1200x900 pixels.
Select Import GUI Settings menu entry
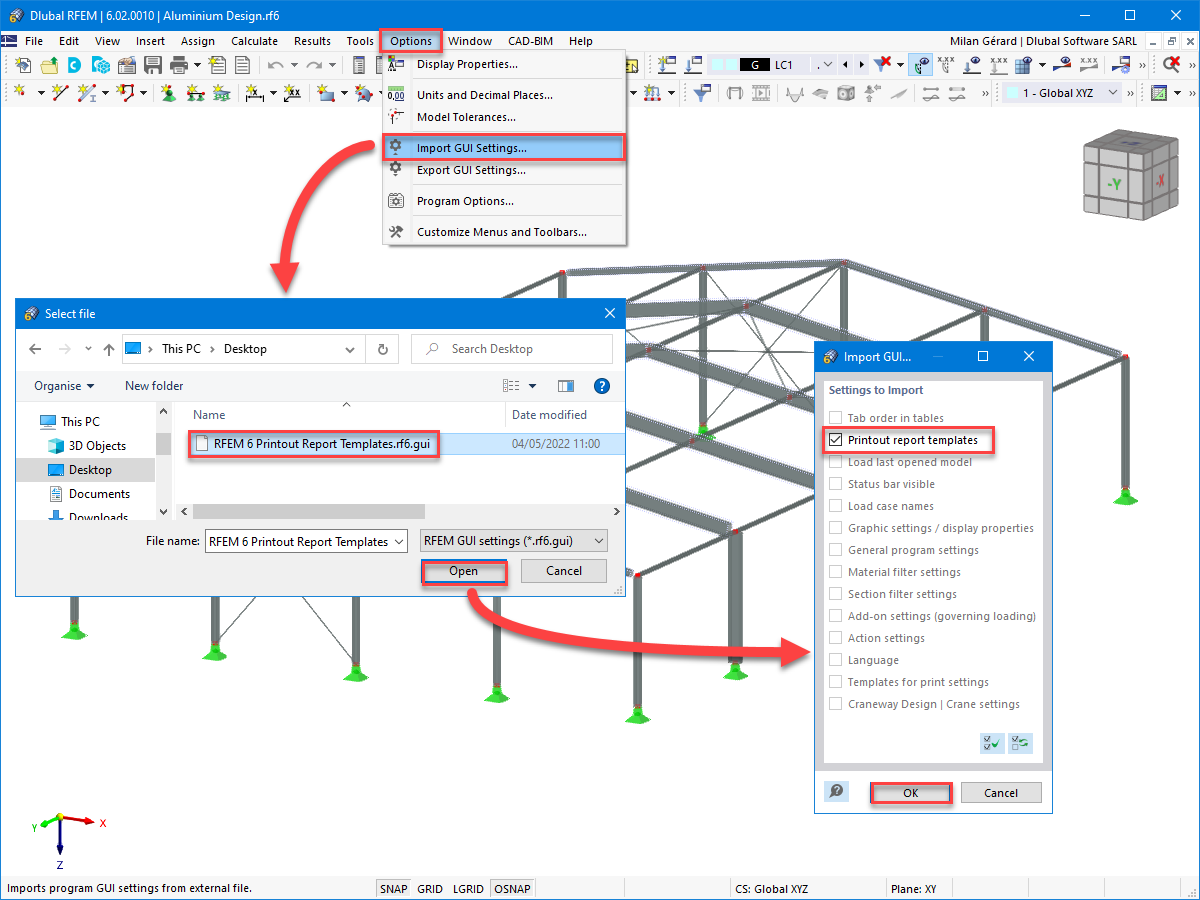[504, 148]
